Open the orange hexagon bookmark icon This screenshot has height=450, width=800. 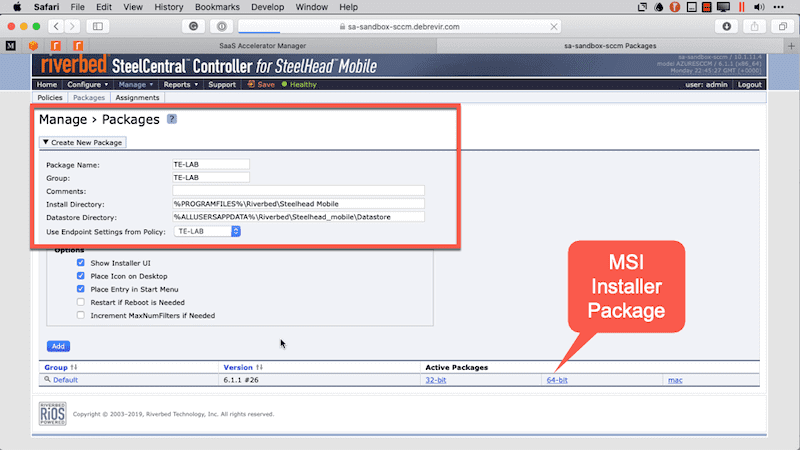pyautogui.click(x=33, y=46)
